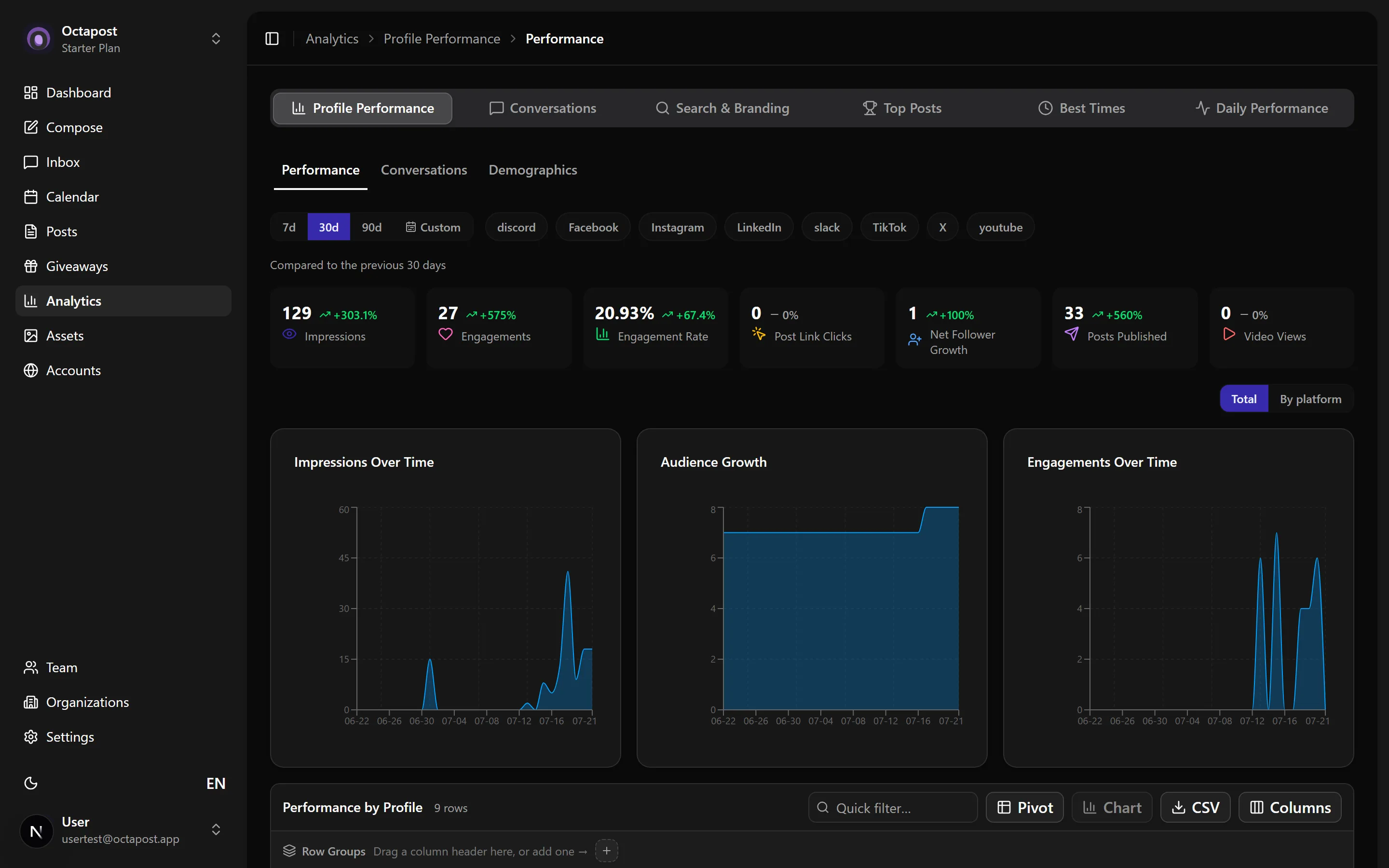The height and width of the screenshot is (868, 1389).
Task: Set range to 7d
Action: 289,227
